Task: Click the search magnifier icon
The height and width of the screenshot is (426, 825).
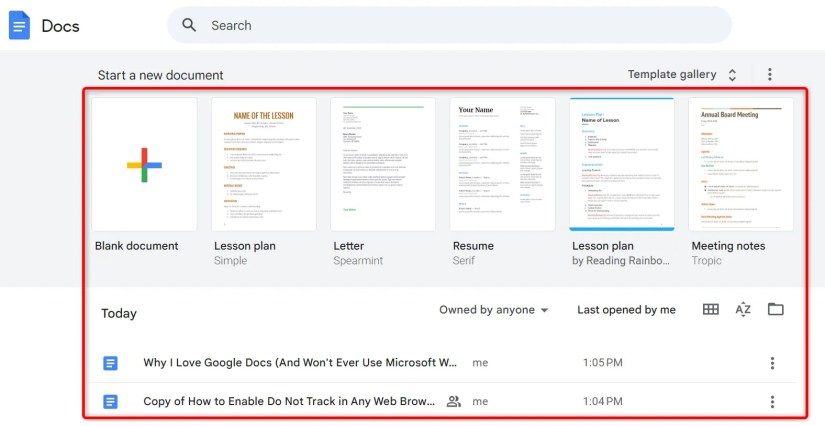Action: pos(189,25)
